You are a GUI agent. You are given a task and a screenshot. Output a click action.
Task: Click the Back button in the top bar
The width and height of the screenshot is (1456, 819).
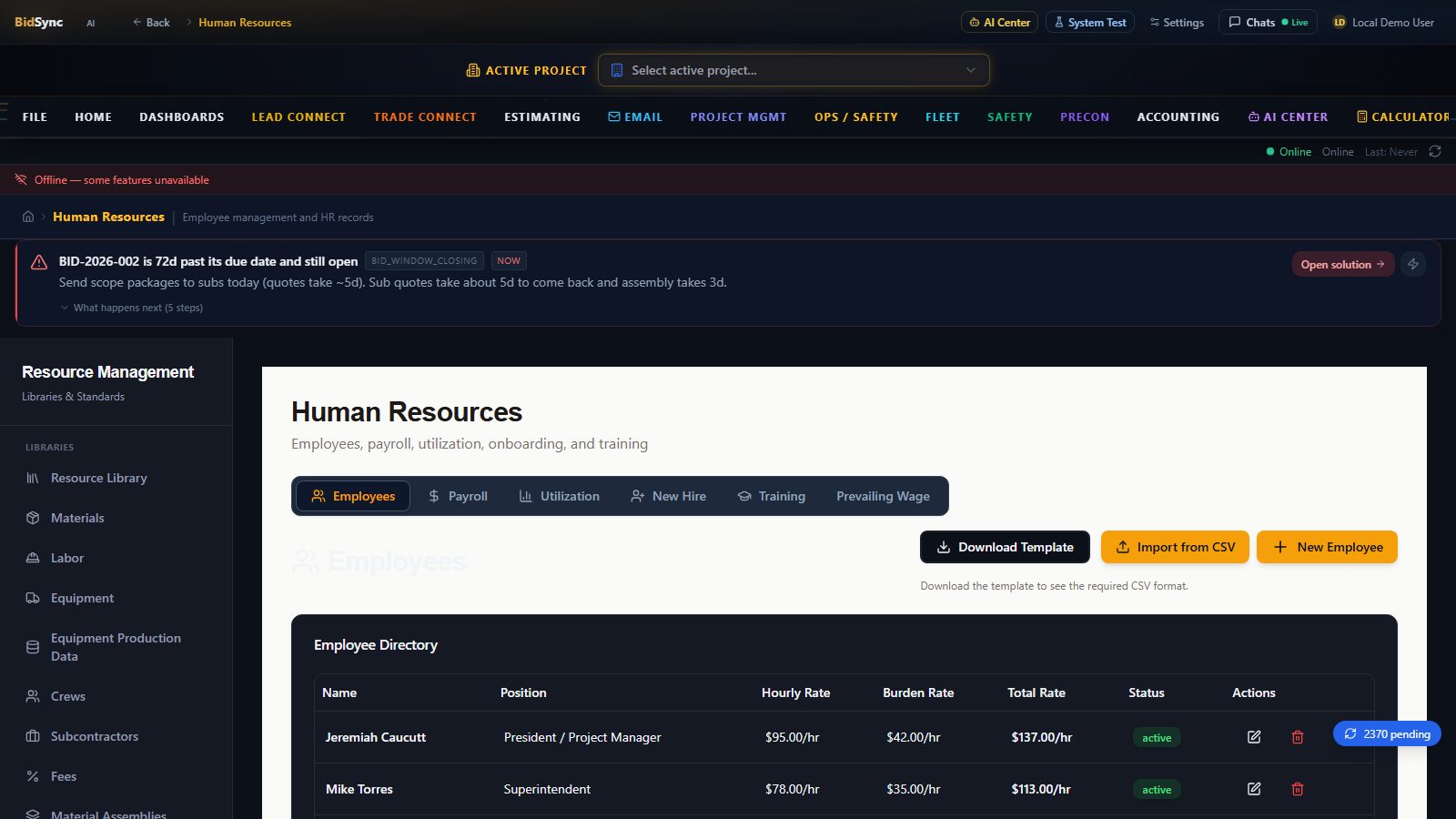coord(151,22)
